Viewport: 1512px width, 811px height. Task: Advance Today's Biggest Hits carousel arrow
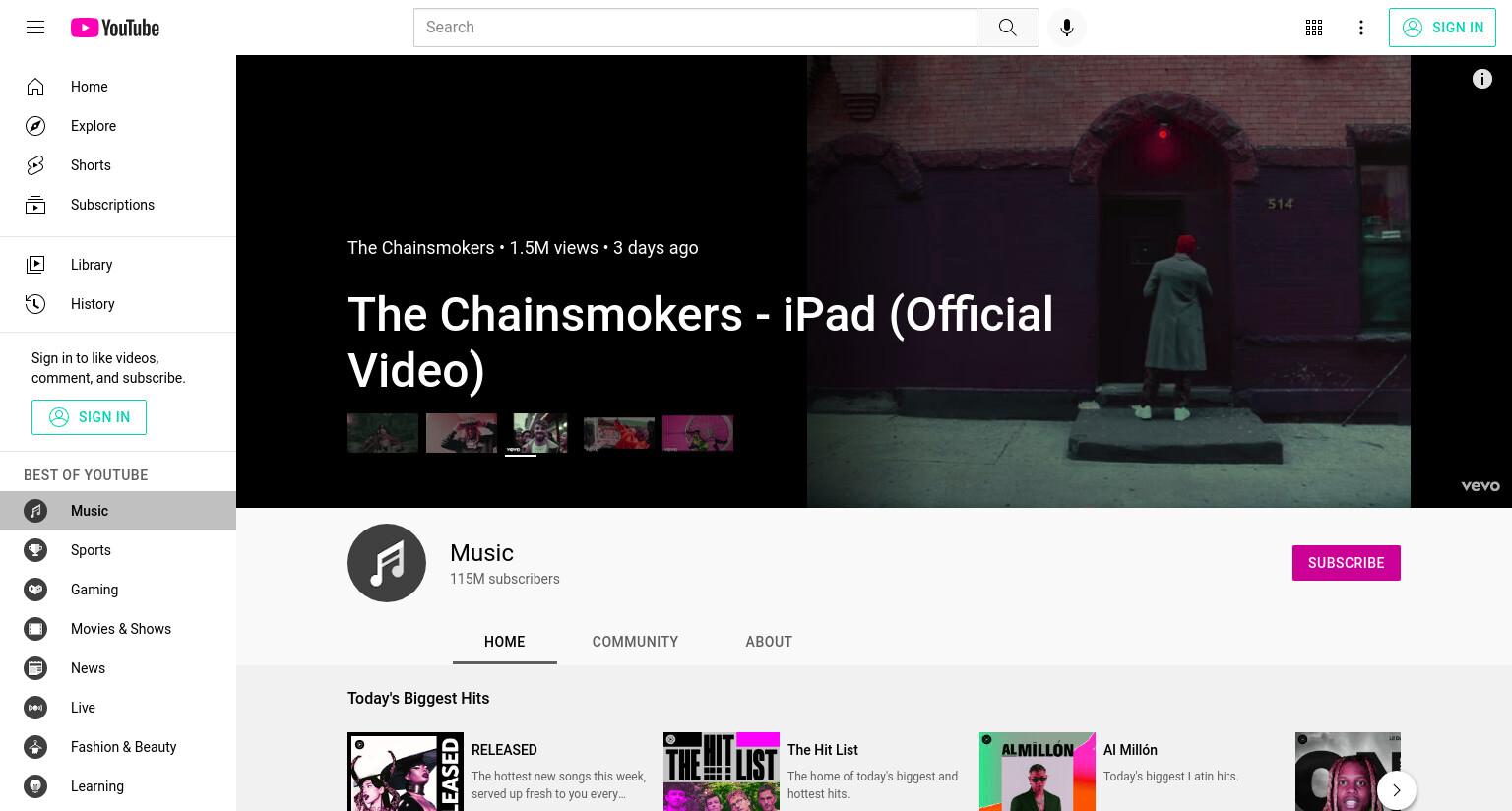(1396, 789)
